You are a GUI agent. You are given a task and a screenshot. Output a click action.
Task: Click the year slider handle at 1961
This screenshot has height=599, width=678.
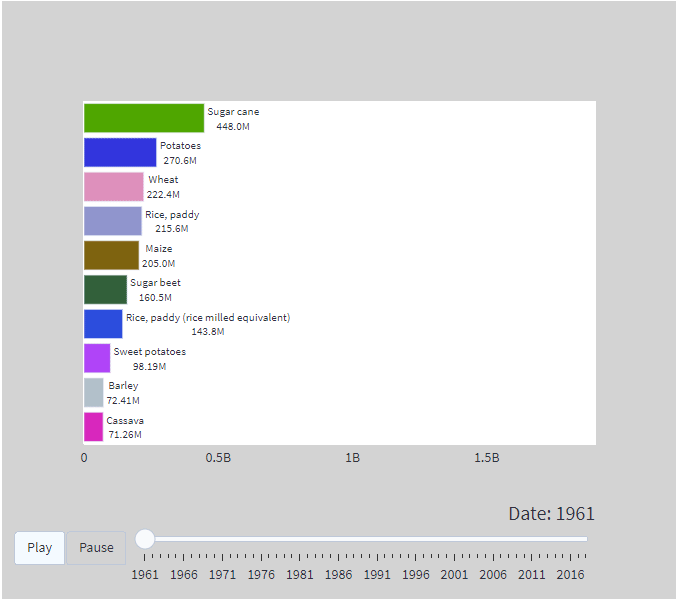[145, 539]
